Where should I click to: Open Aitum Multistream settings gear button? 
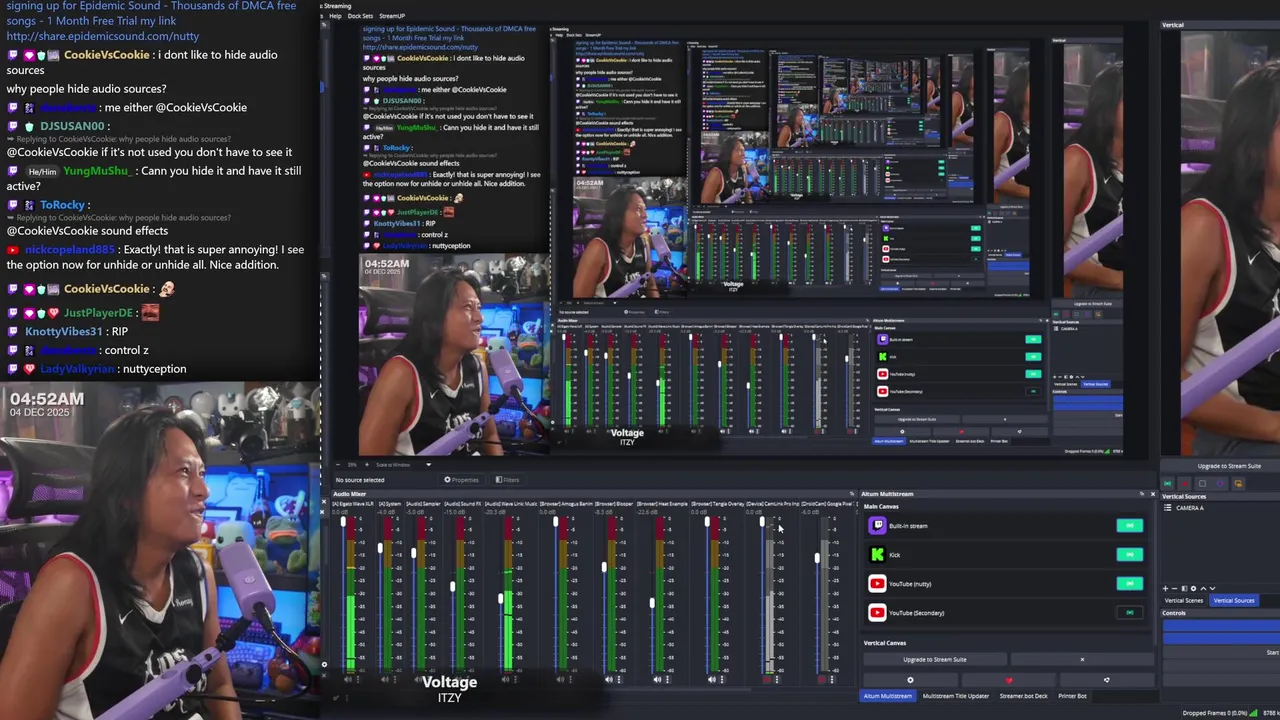(x=910, y=680)
